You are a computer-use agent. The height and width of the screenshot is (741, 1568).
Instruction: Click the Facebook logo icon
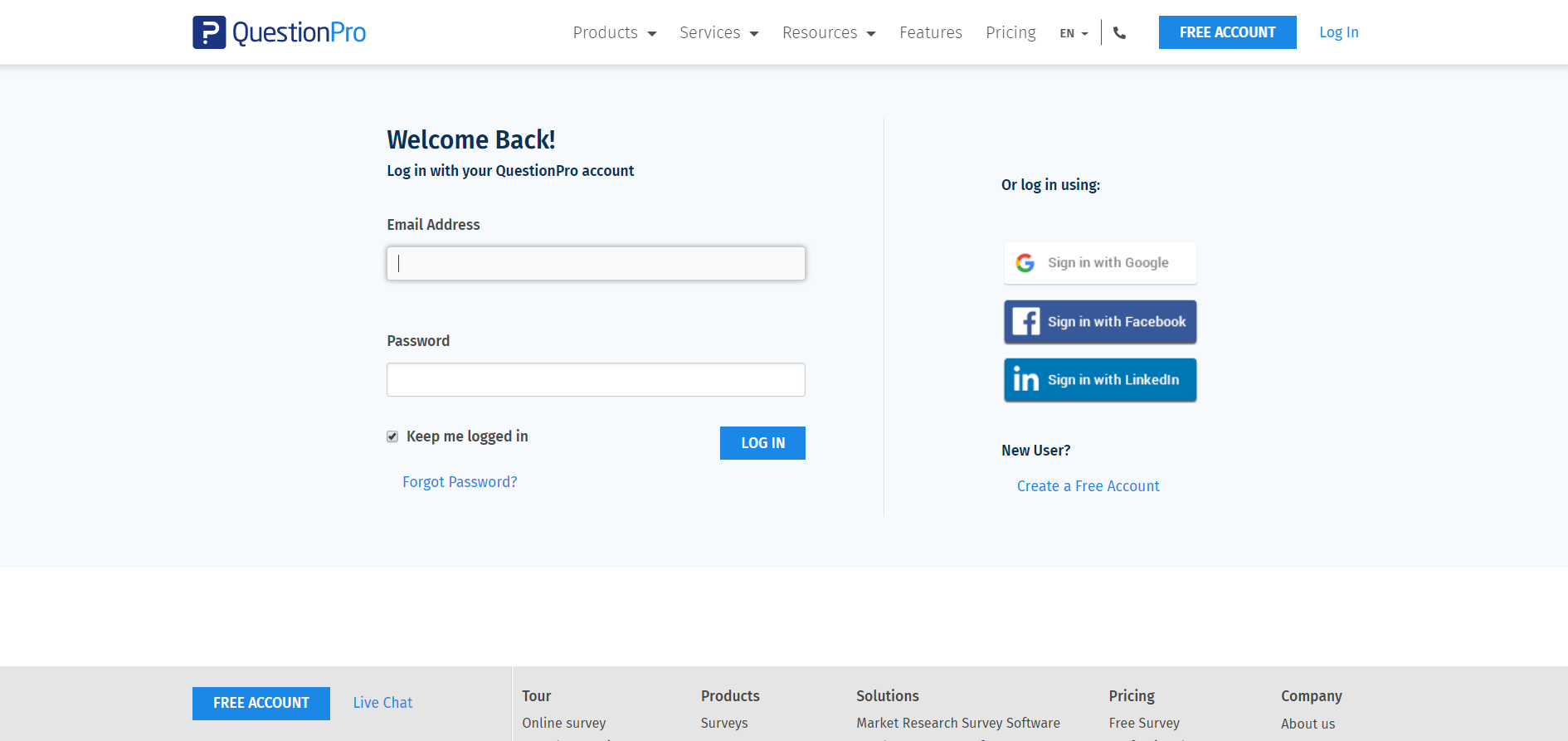[1026, 322]
